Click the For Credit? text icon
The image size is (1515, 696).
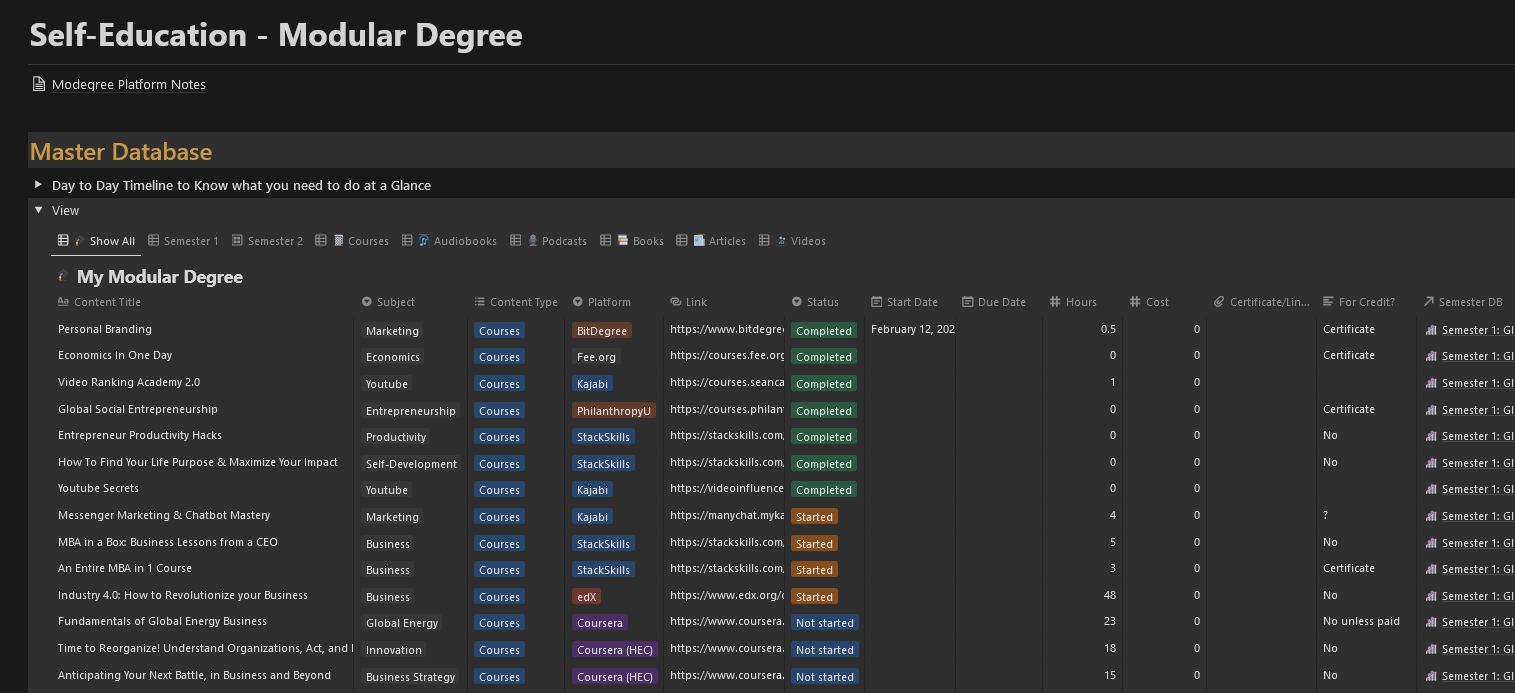[1328, 302]
